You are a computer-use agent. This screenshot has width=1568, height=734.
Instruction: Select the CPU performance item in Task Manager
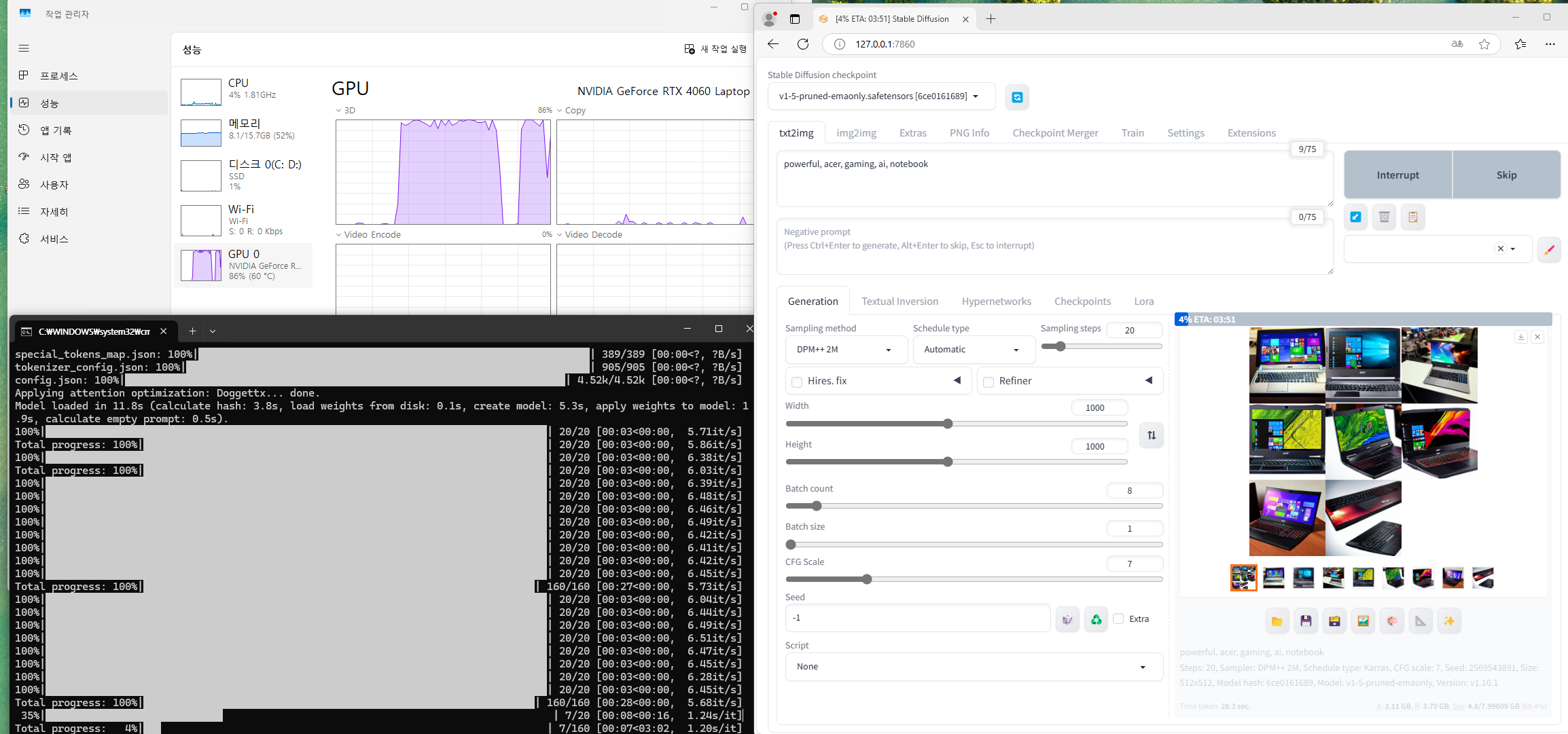(244, 91)
